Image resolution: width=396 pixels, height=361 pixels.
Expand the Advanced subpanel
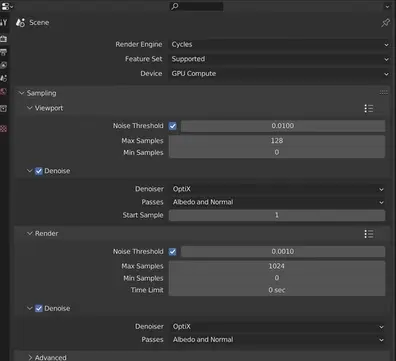click(30, 357)
